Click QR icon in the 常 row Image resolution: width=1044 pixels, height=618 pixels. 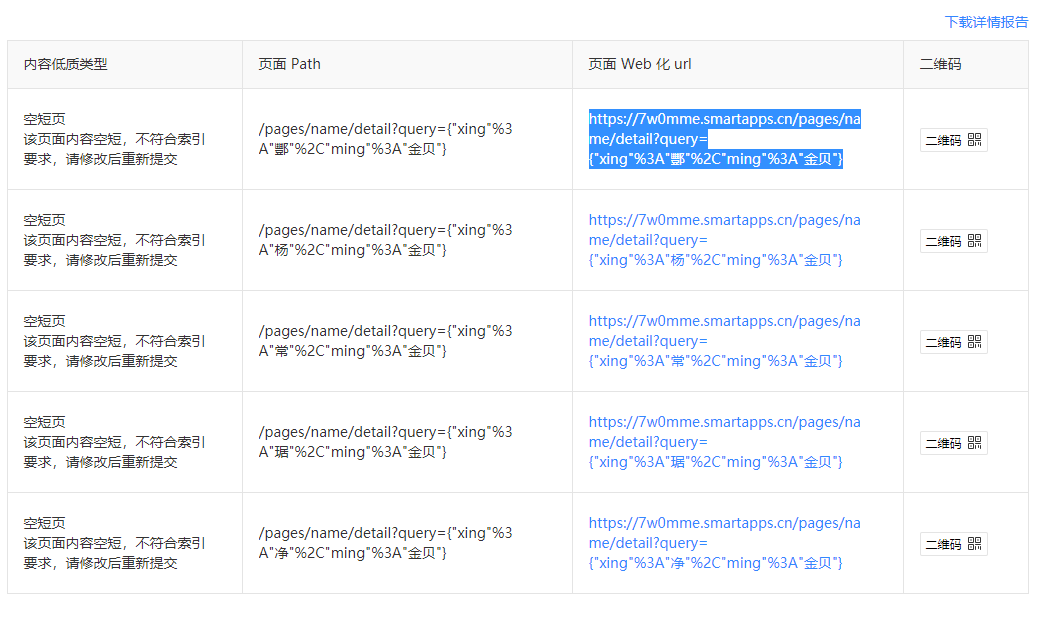coord(974,342)
